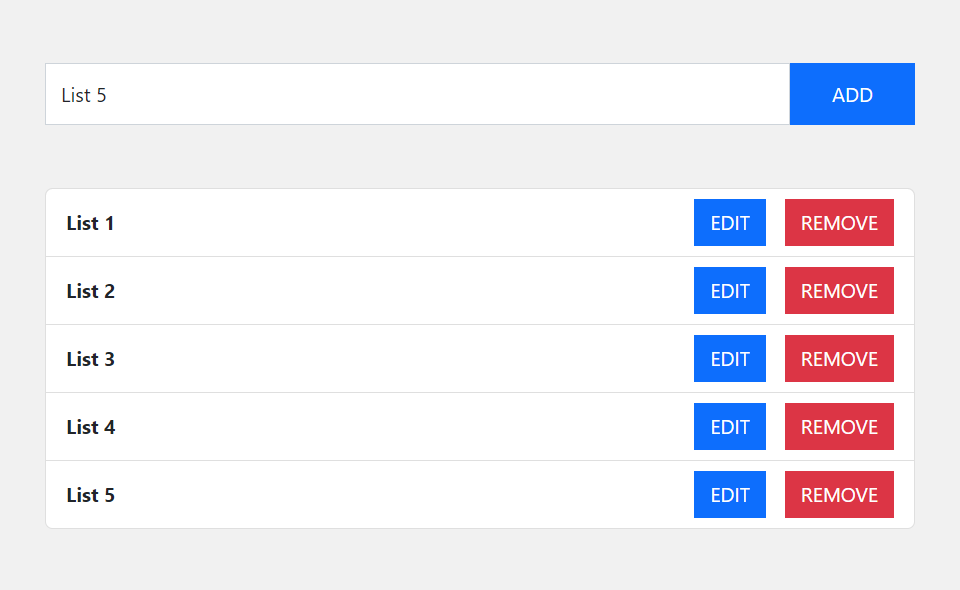
Task: Select the List 2 label text
Action: [90, 291]
